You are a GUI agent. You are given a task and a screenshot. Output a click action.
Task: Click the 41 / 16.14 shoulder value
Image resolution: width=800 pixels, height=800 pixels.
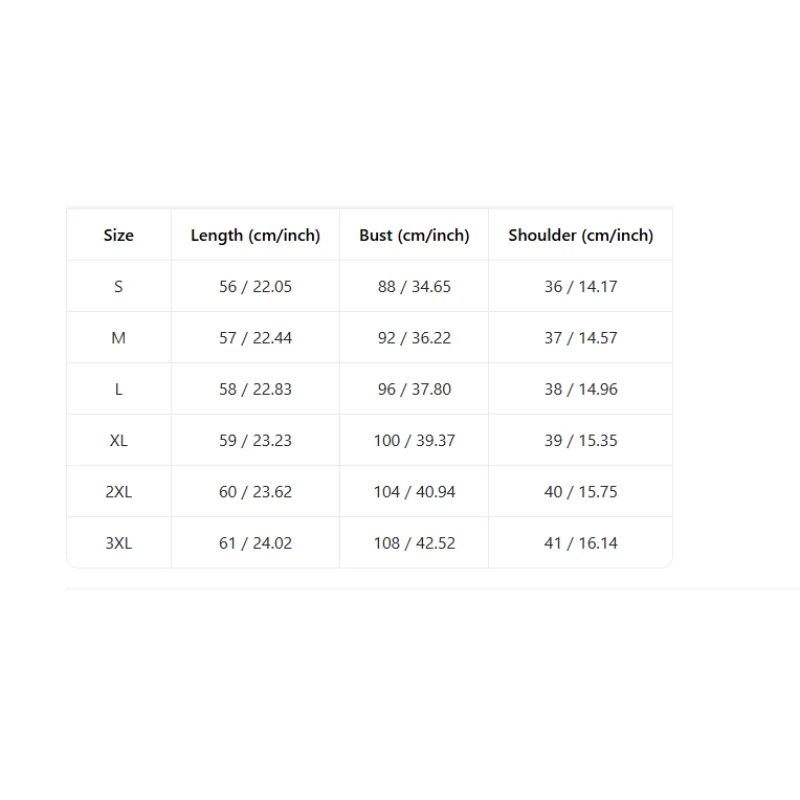pyautogui.click(x=581, y=543)
